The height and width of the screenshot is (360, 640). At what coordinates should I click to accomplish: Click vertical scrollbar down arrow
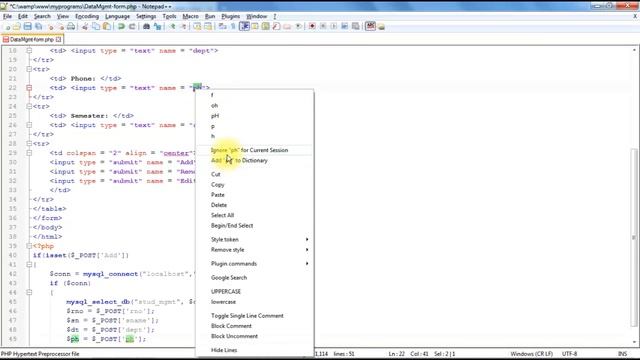[x=634, y=342]
